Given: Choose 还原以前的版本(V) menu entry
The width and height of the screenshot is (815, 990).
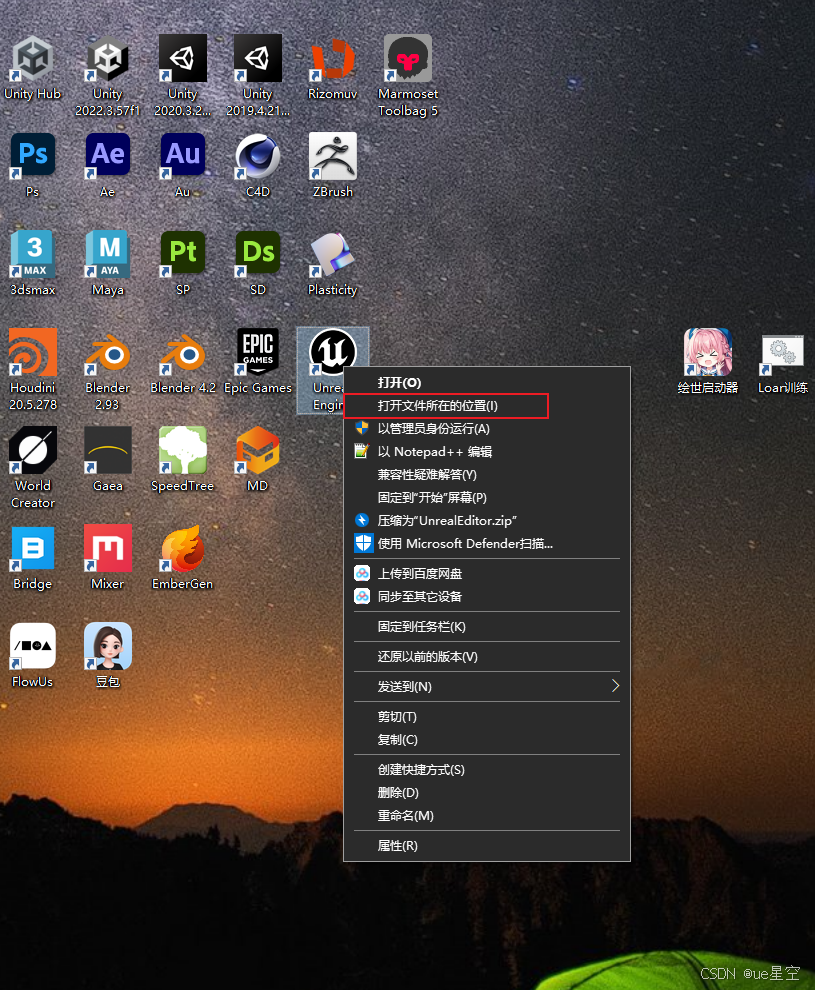Looking at the screenshot, I should pyautogui.click(x=487, y=657).
